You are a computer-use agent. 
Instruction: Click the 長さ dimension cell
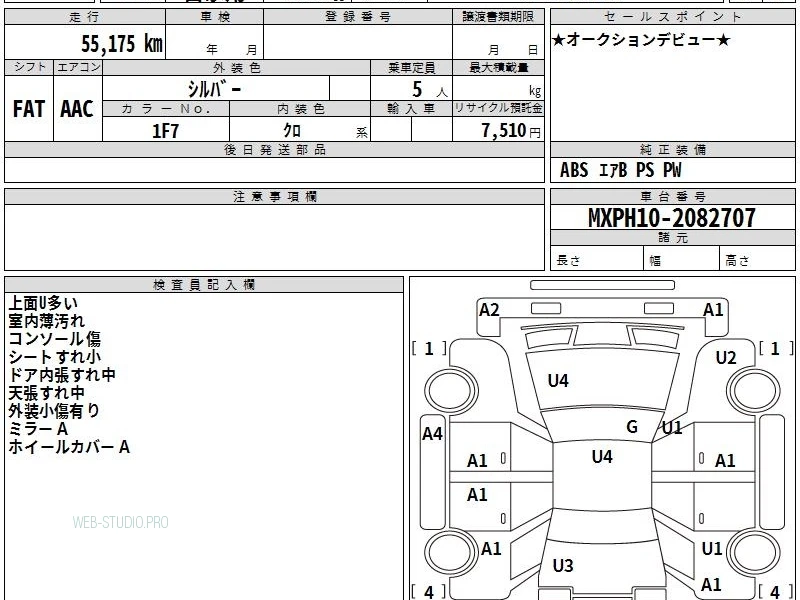pyautogui.click(x=597, y=259)
